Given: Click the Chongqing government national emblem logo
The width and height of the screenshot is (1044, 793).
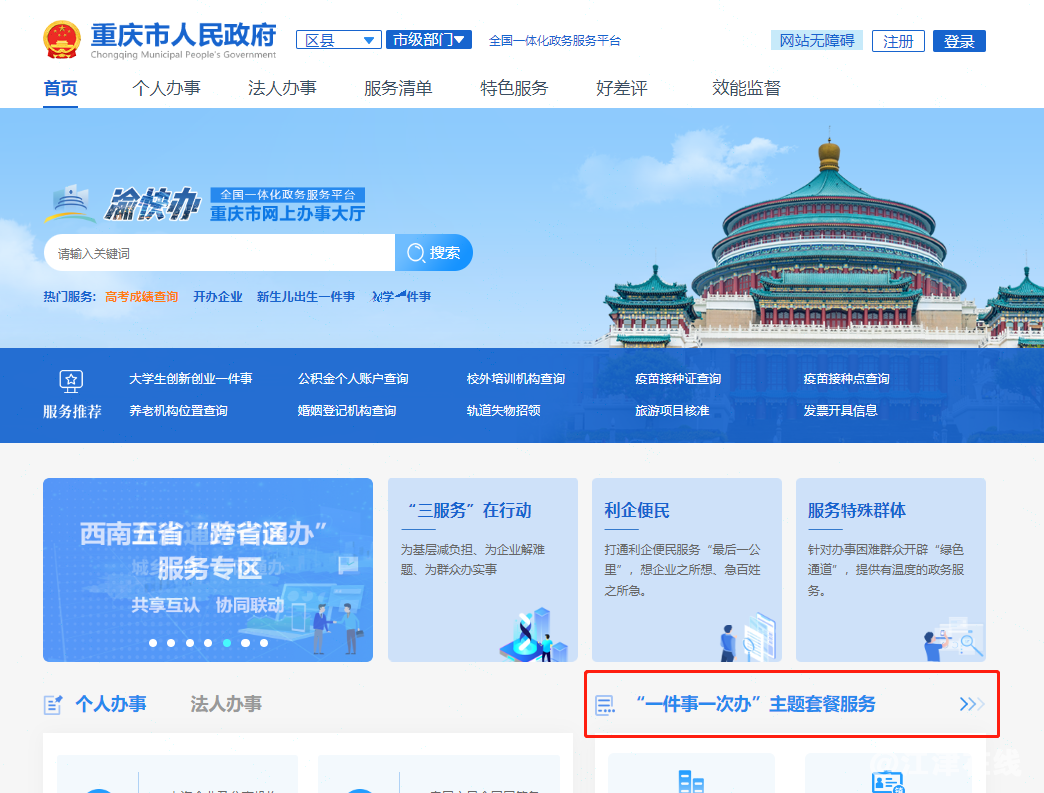Looking at the screenshot, I should point(62,40).
